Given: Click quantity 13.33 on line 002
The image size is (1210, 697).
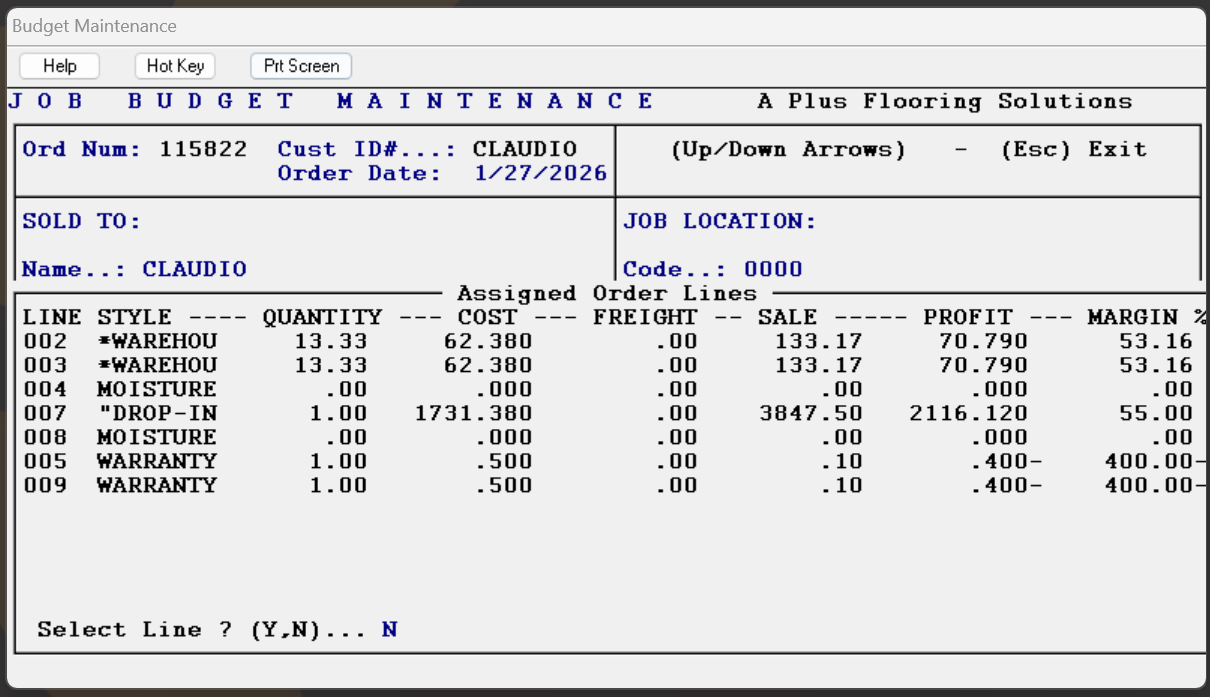Looking at the screenshot, I should (331, 341).
